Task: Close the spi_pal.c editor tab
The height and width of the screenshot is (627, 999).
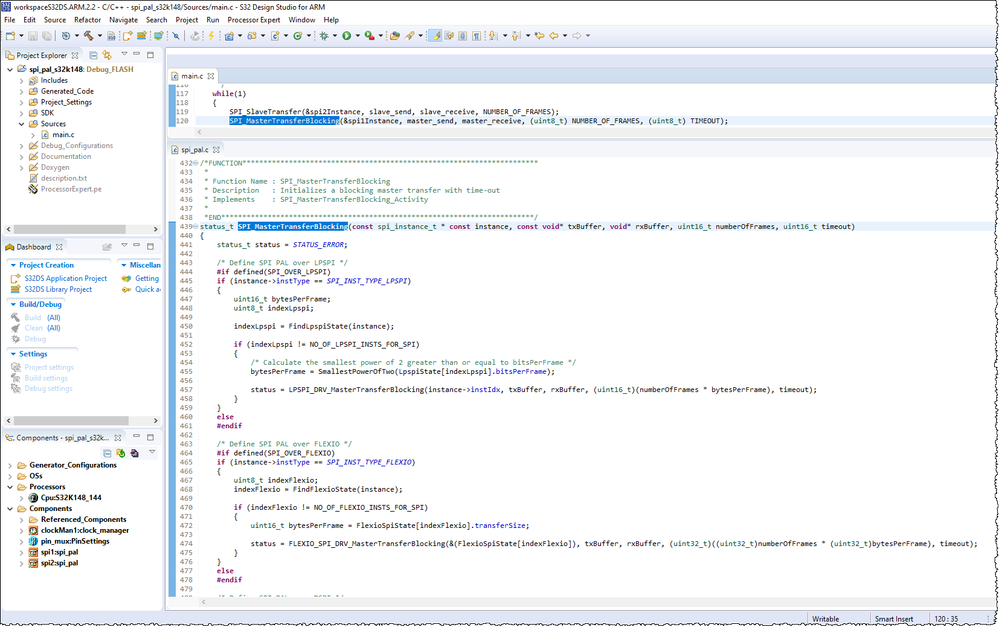Action: 216,150
